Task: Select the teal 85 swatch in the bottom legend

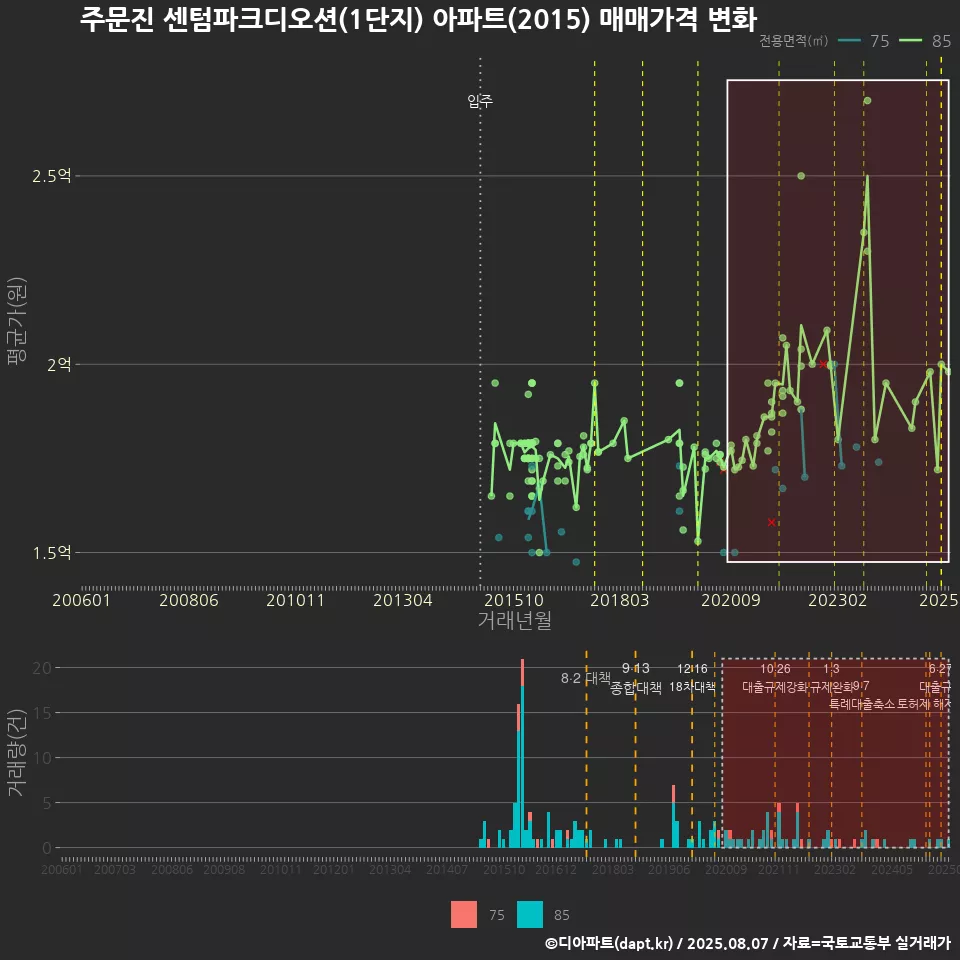Action: 530,915
